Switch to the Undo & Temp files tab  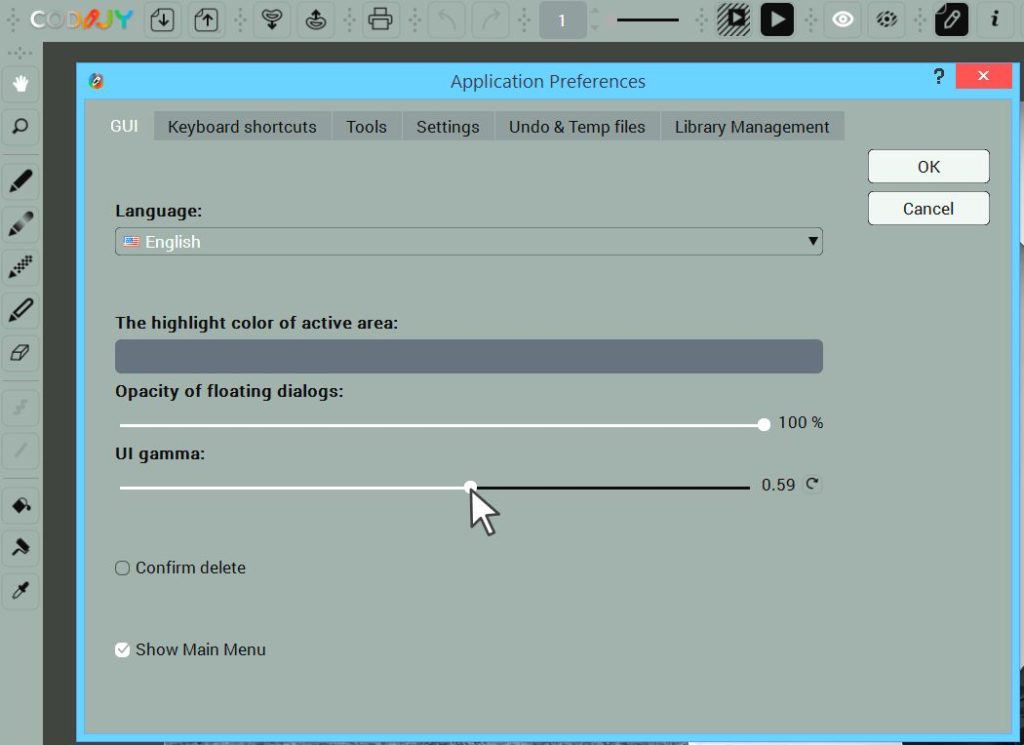tap(577, 127)
